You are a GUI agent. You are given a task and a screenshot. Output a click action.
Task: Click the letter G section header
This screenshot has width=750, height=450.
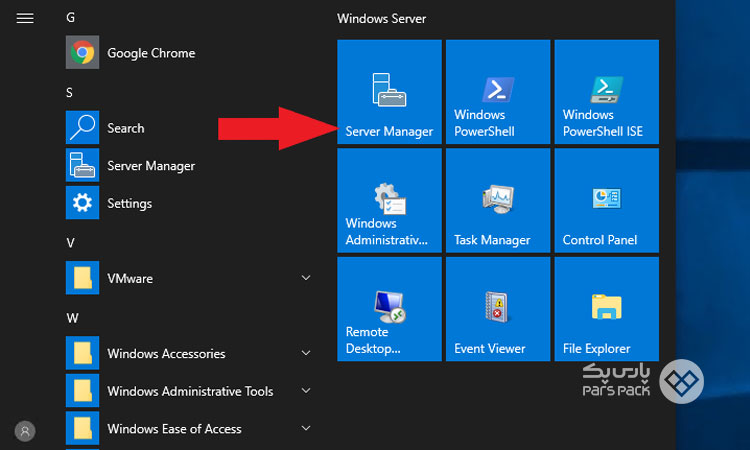70,18
